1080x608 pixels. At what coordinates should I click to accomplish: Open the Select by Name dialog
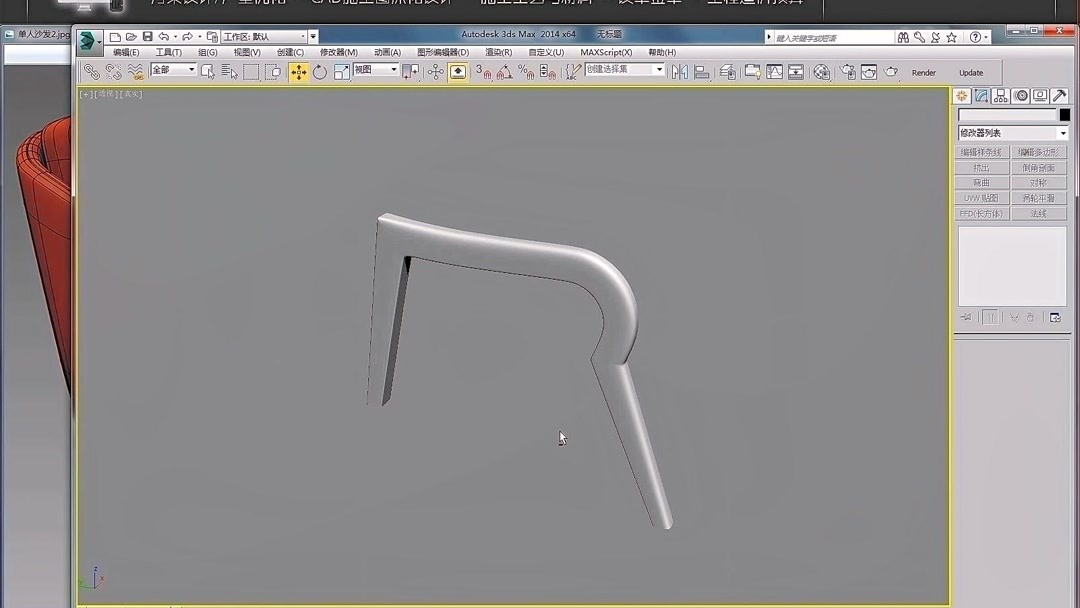tap(231, 72)
